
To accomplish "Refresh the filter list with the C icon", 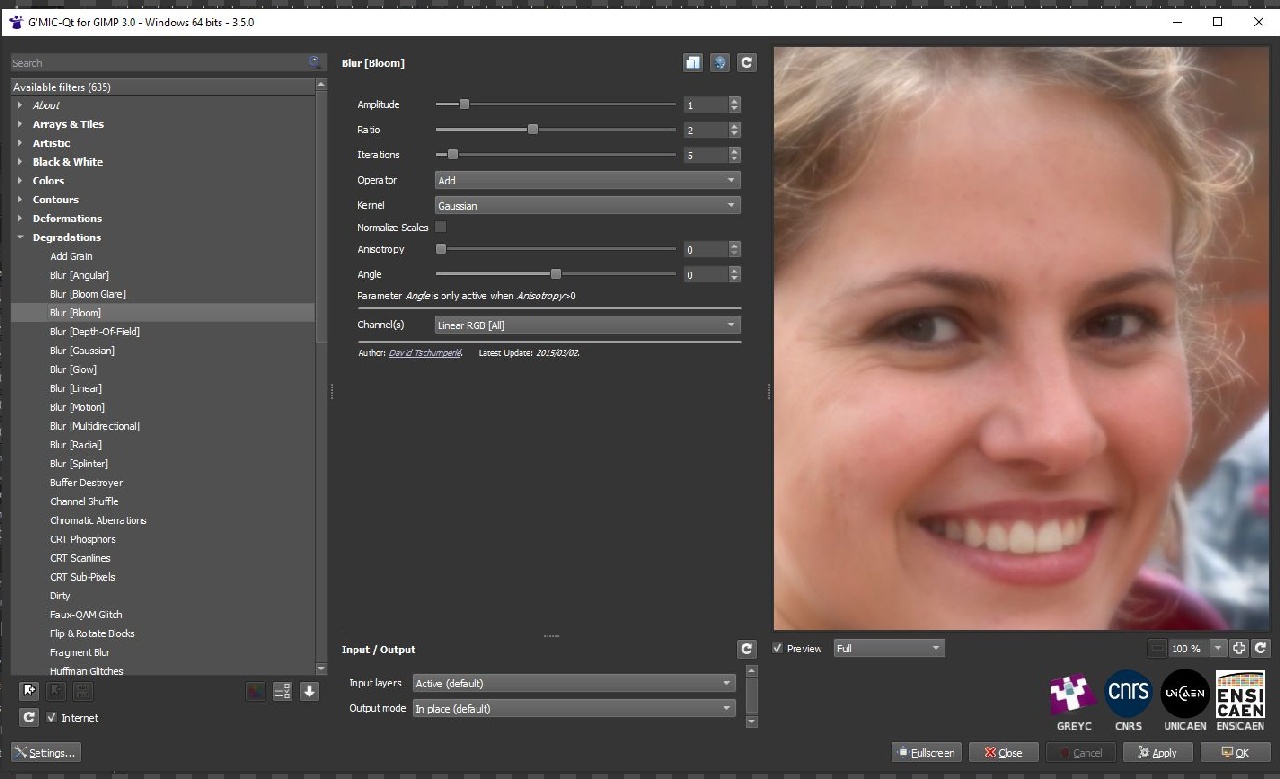I will click(27, 716).
